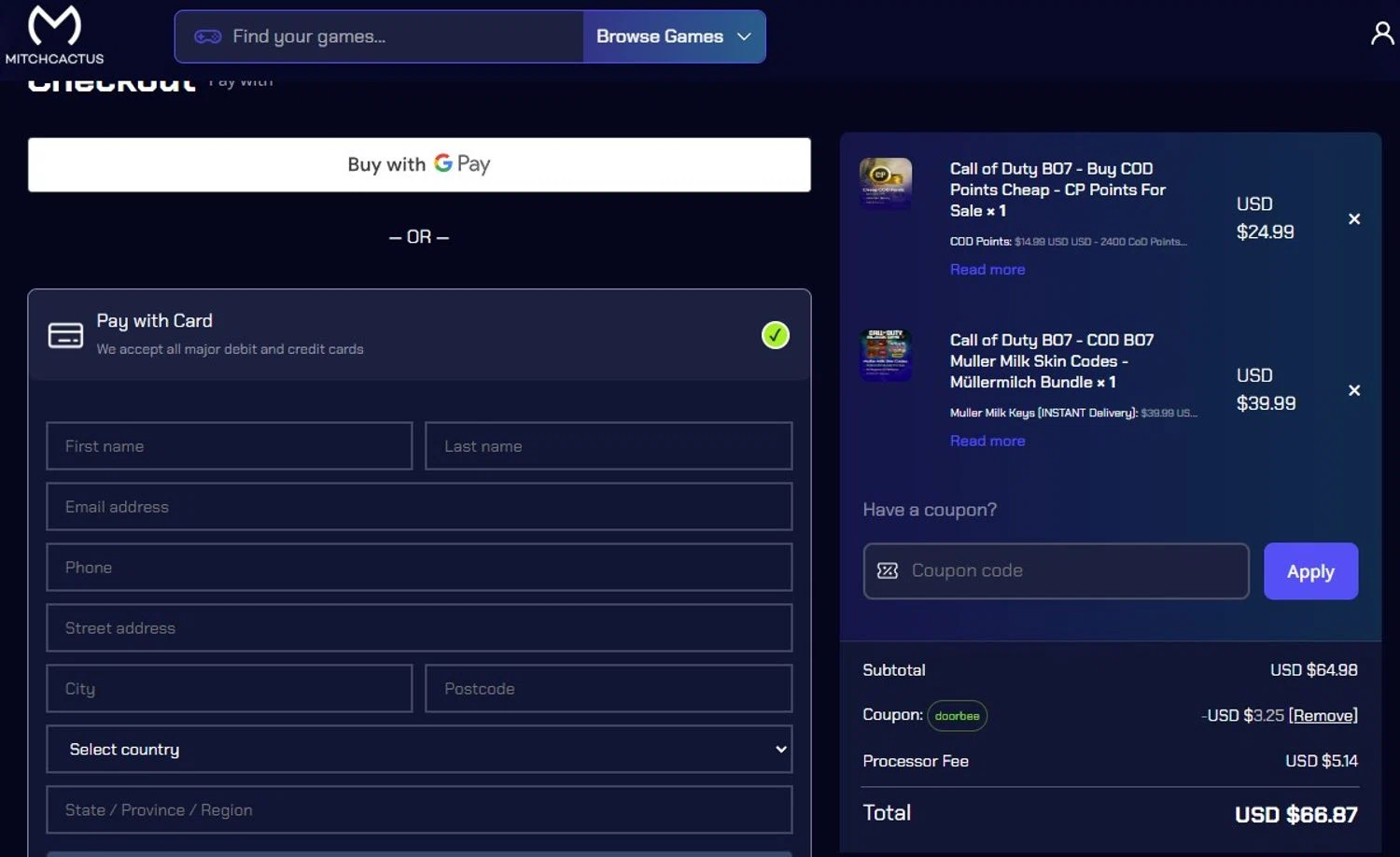
Task: Click the credit card icon beside Pay with Card
Action: (x=65, y=335)
